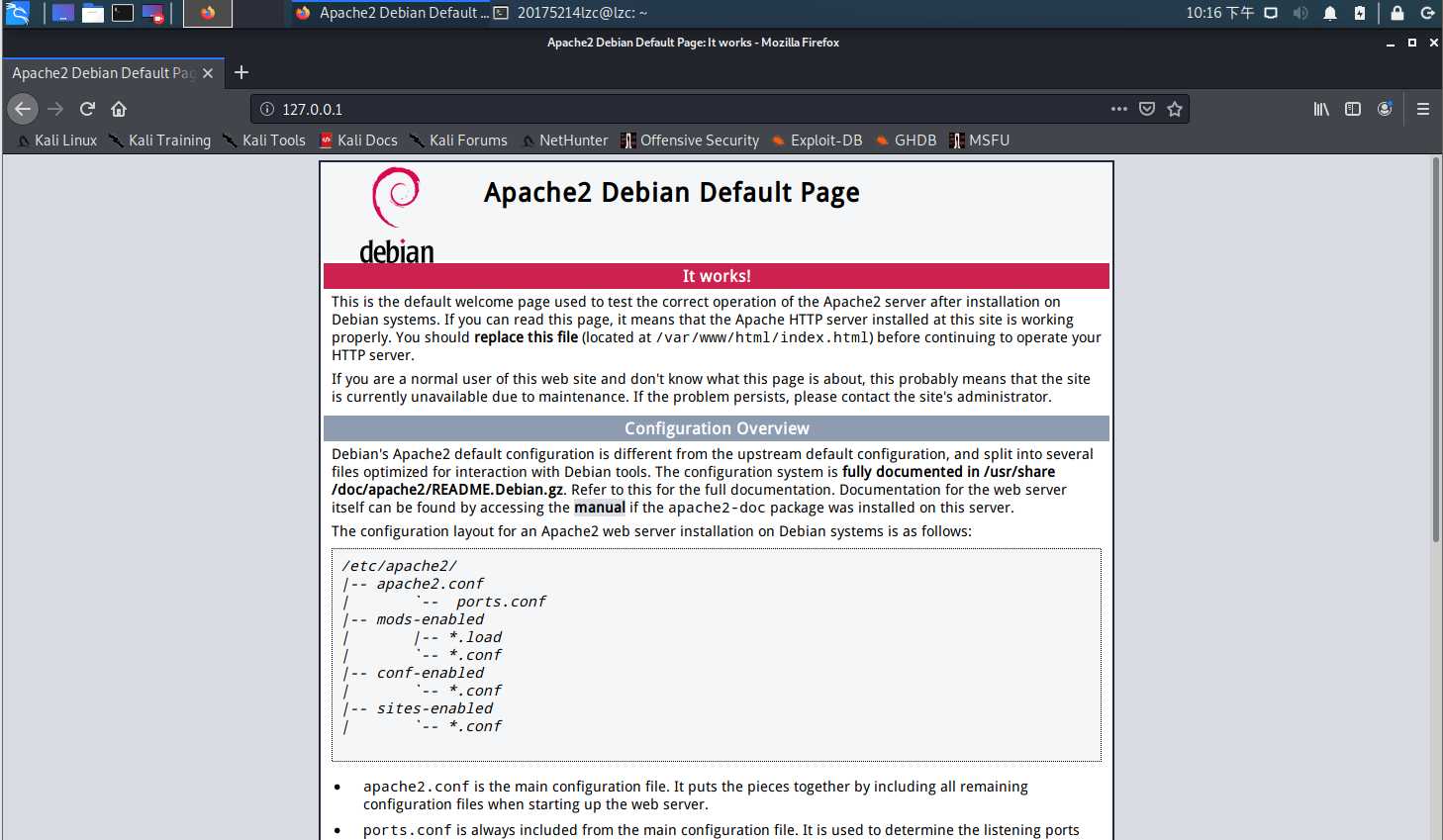Click the battery power manager icon
Viewport: 1443px width, 840px height.
(1360, 13)
